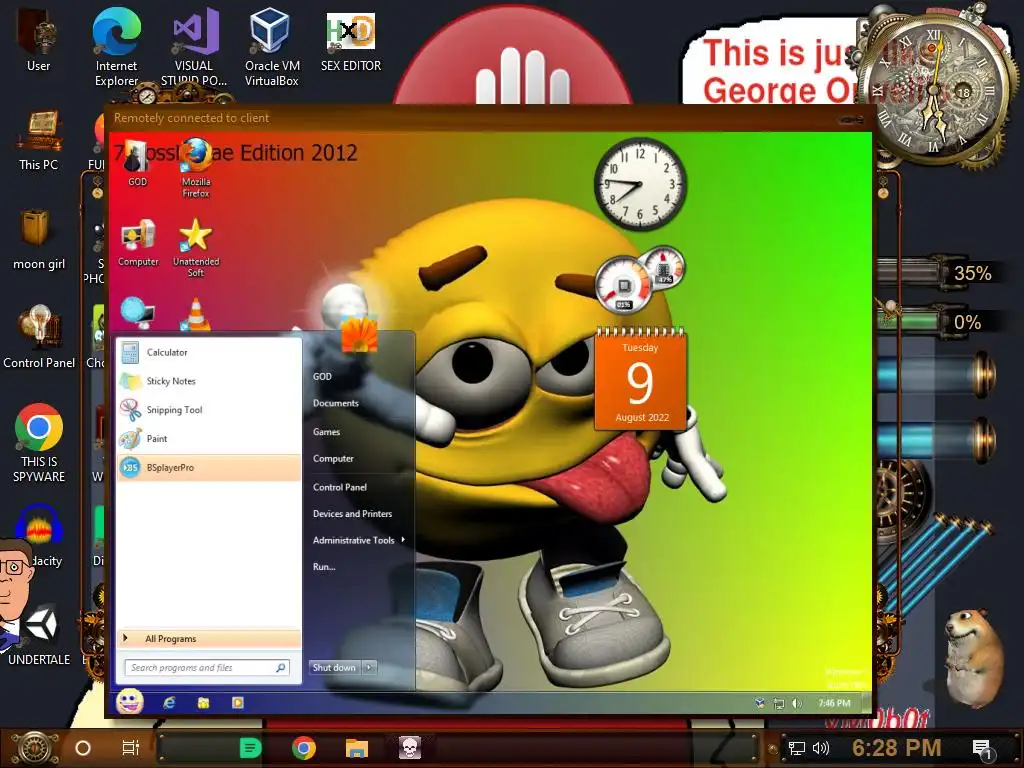Open the host Control Panel desktop icon
This screenshot has height=768, width=1024.
[39, 337]
